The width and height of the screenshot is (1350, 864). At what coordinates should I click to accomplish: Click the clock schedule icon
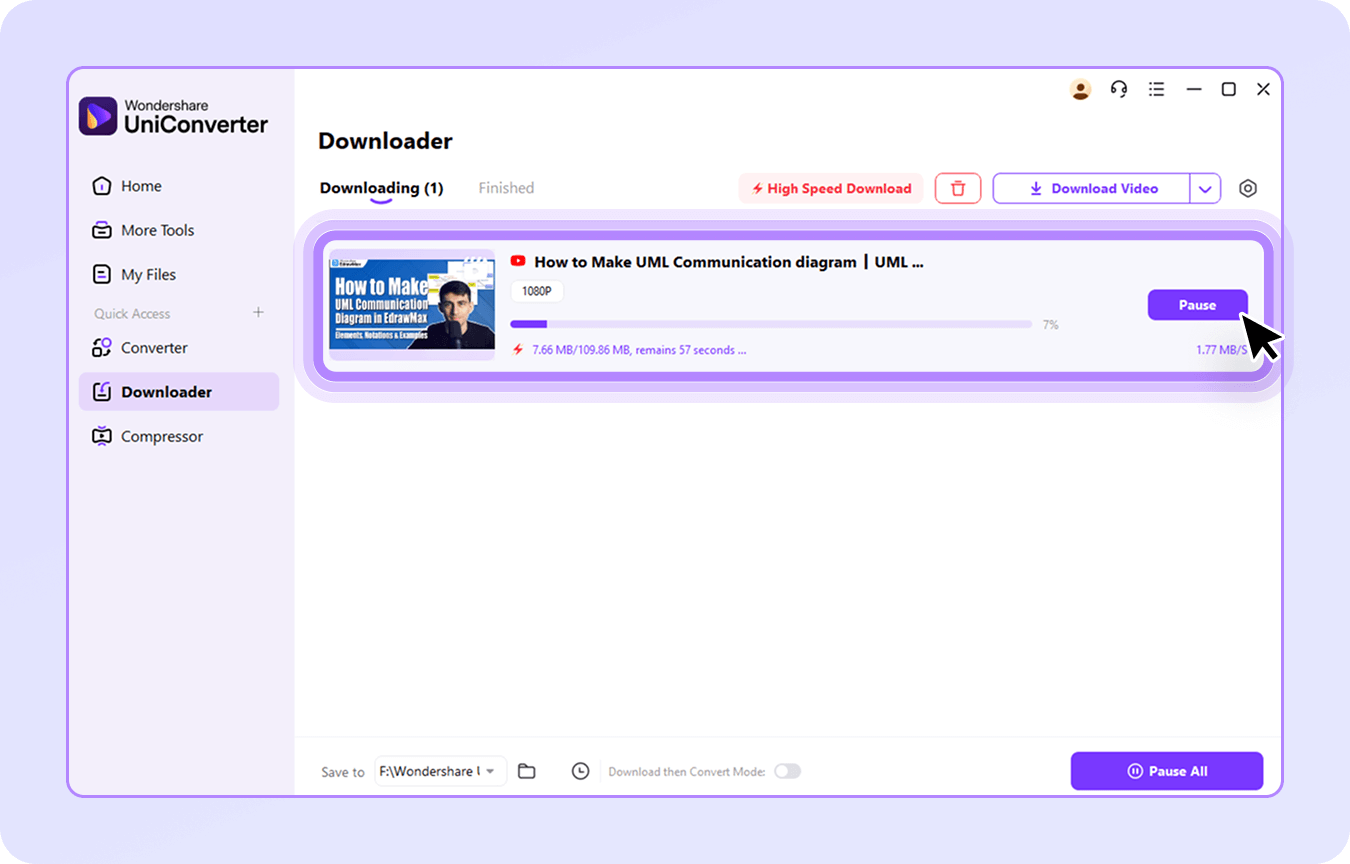click(580, 771)
